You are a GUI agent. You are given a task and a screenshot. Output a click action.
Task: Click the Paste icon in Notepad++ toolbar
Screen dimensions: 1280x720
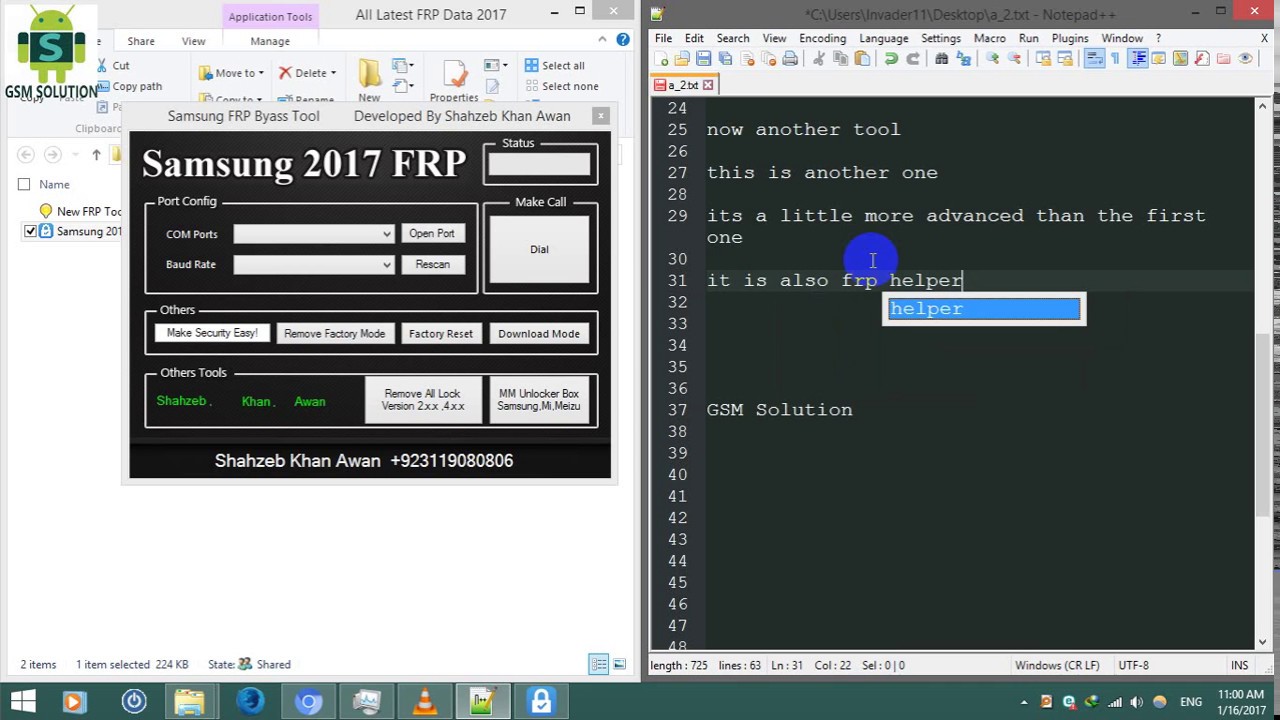(x=862, y=59)
